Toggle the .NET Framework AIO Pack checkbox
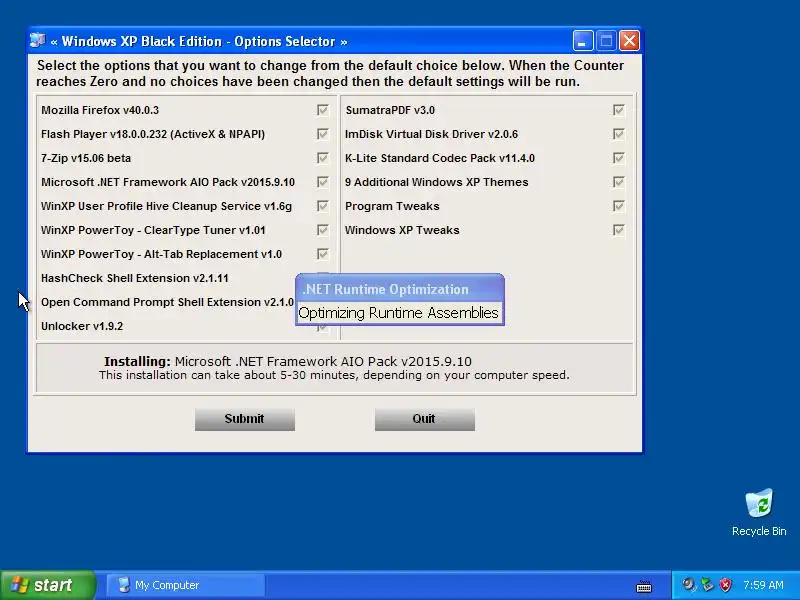 322,182
